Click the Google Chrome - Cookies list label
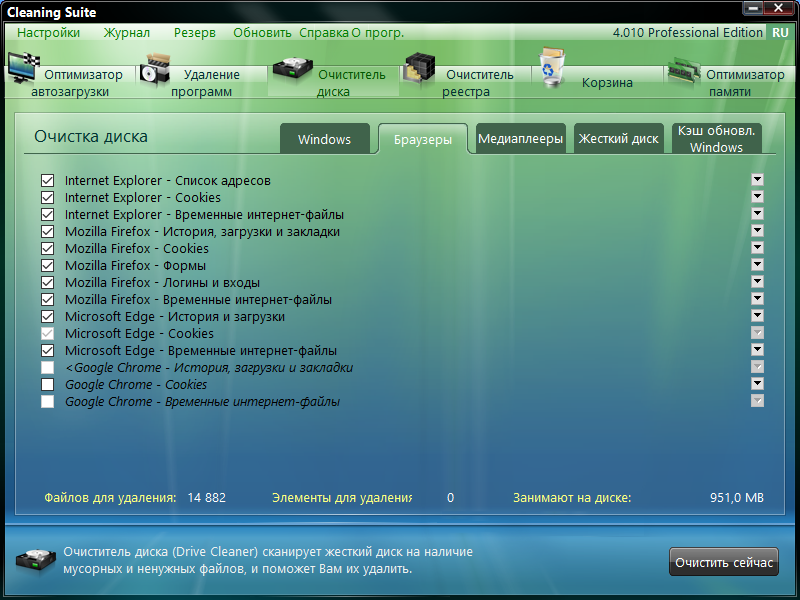 point(136,385)
